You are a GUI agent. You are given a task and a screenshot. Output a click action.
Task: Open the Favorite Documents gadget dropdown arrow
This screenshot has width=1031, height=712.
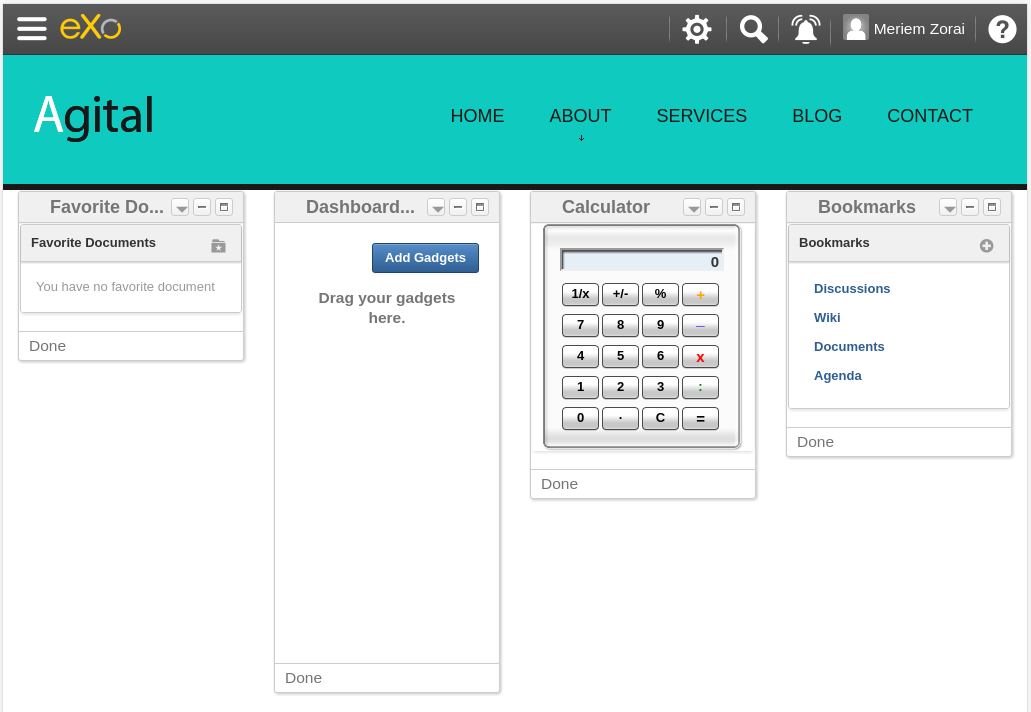pyautogui.click(x=180, y=207)
